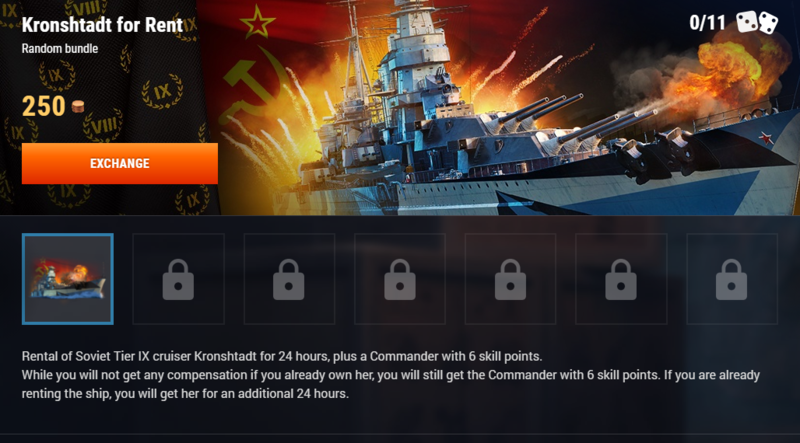Click the Kronshtadt for Rent title

(102, 24)
